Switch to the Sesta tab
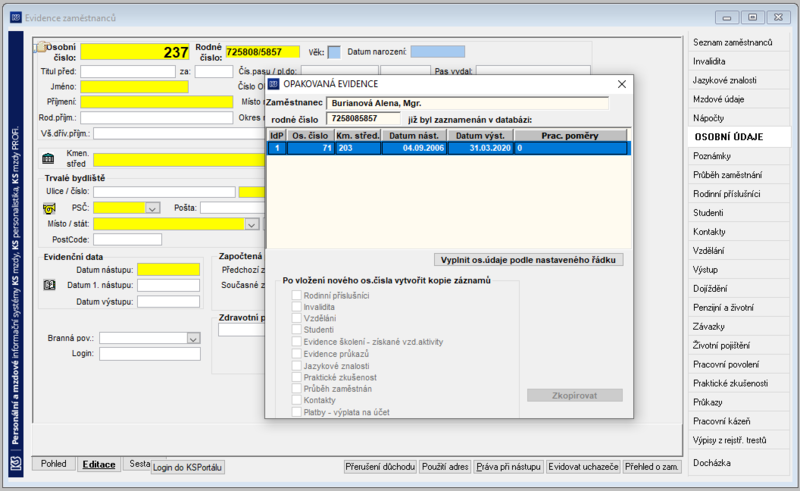The image size is (800, 491). (139, 463)
